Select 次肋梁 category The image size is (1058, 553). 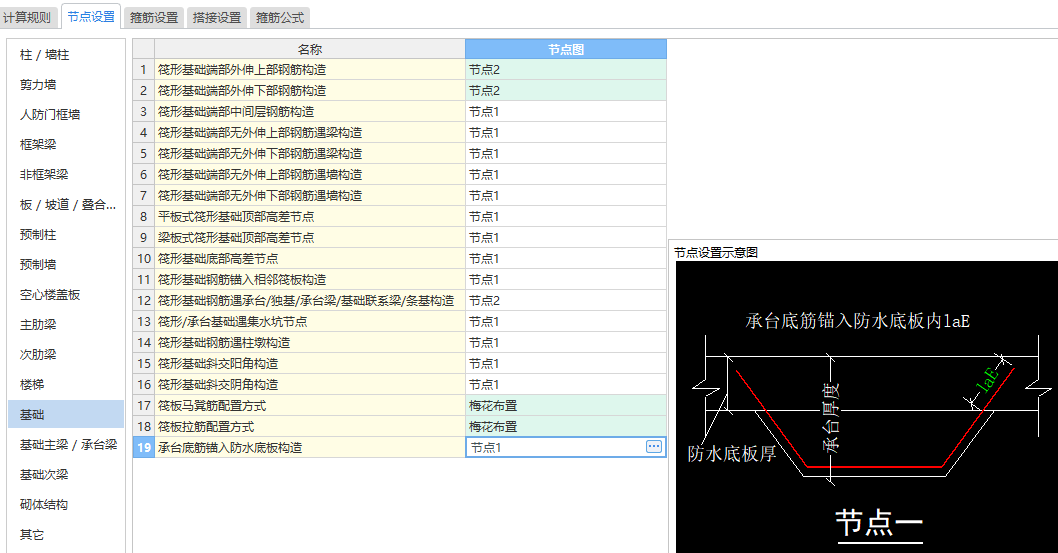pos(65,355)
